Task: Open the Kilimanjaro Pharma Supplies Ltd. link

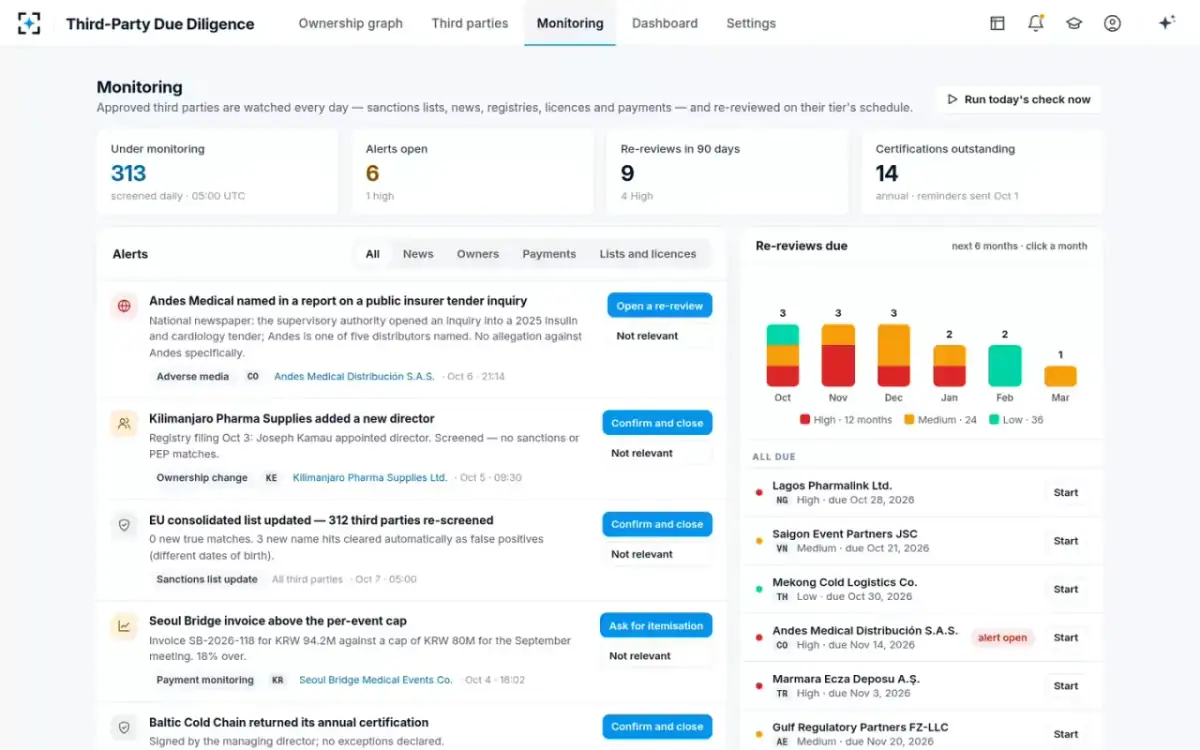Action: (370, 478)
